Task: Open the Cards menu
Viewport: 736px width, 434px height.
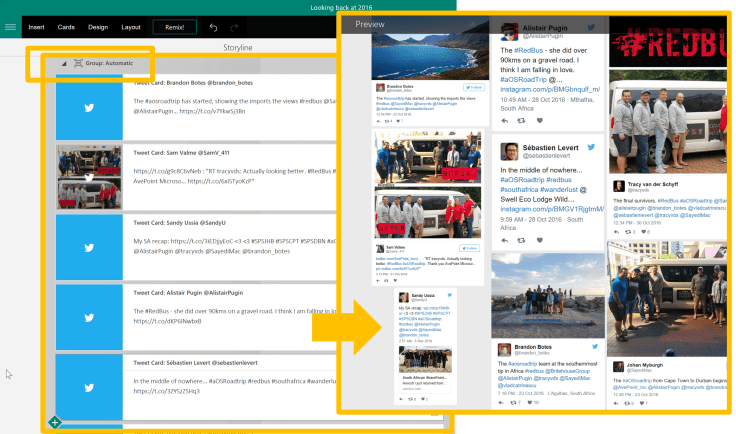Action: tap(66, 27)
